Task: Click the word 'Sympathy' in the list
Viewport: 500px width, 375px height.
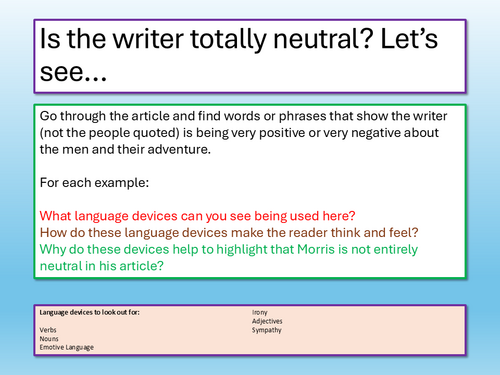Action: click(267, 330)
